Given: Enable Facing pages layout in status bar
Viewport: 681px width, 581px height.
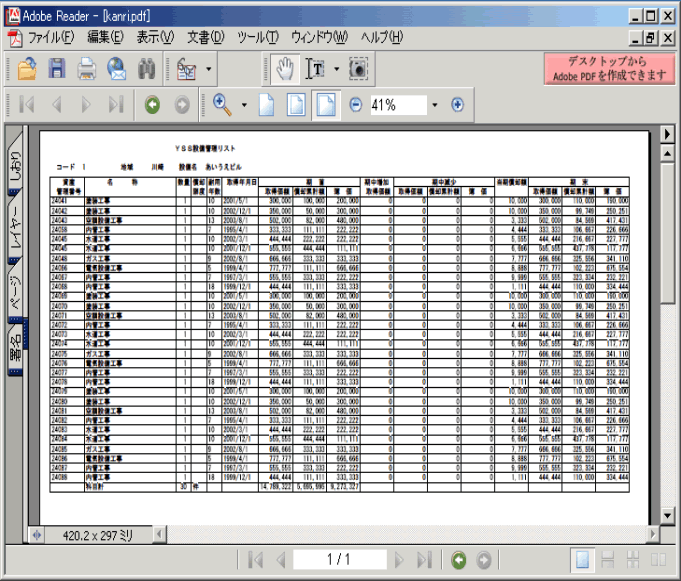Looking at the screenshot, I should [658, 560].
